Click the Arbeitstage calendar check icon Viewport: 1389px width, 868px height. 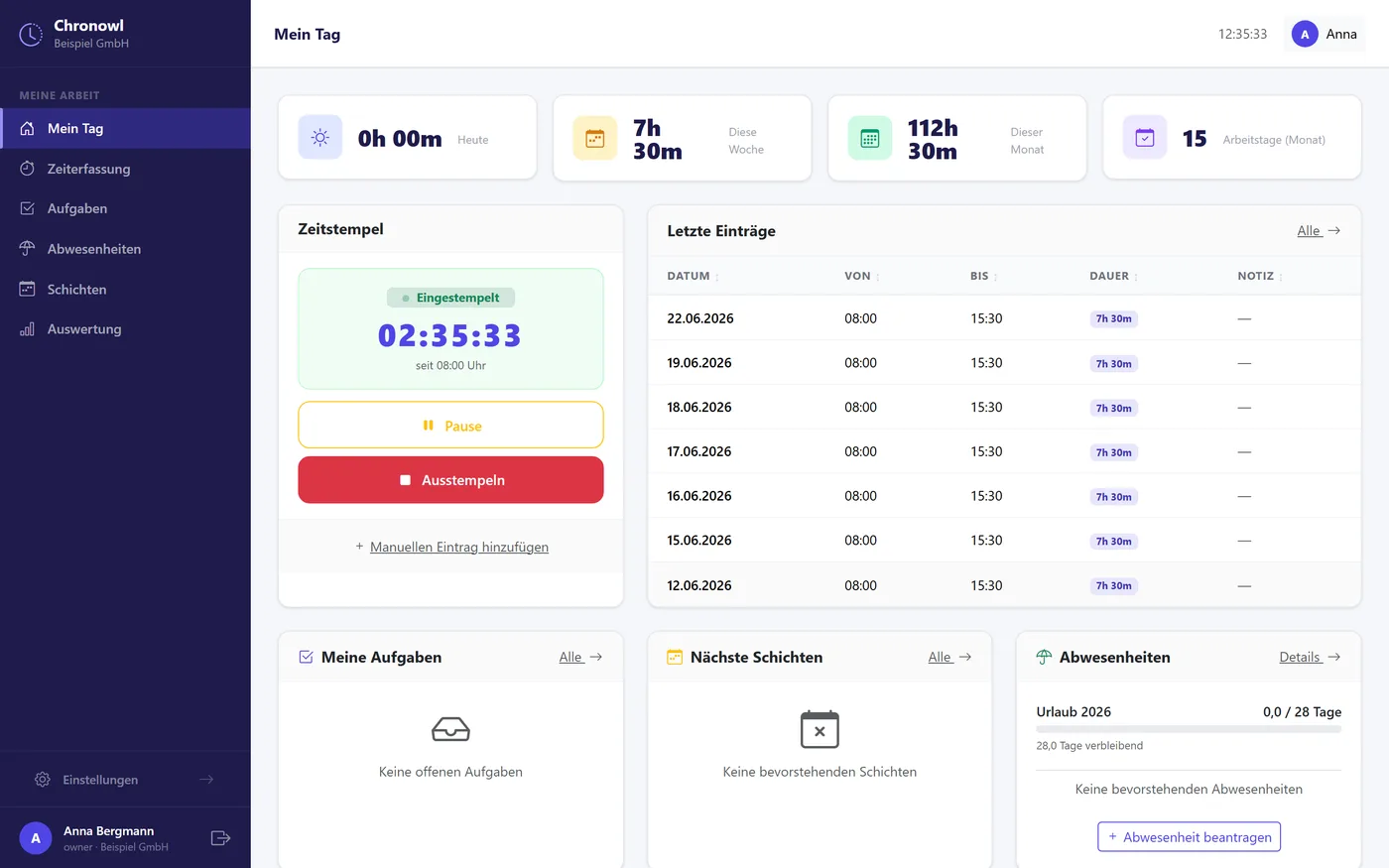(x=1145, y=138)
